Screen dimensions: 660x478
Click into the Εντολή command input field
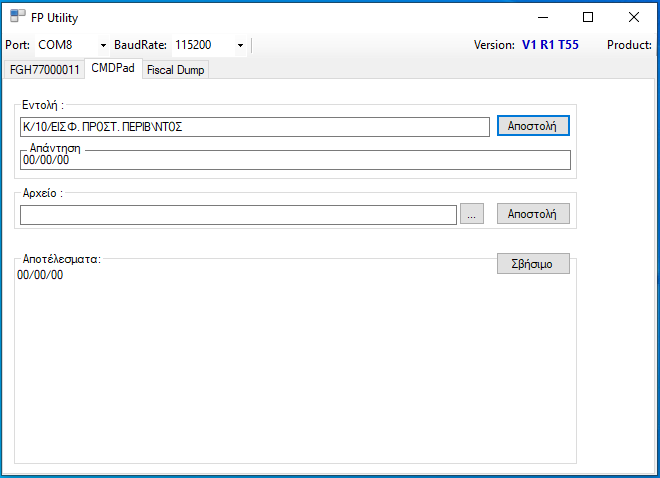[x=254, y=127]
